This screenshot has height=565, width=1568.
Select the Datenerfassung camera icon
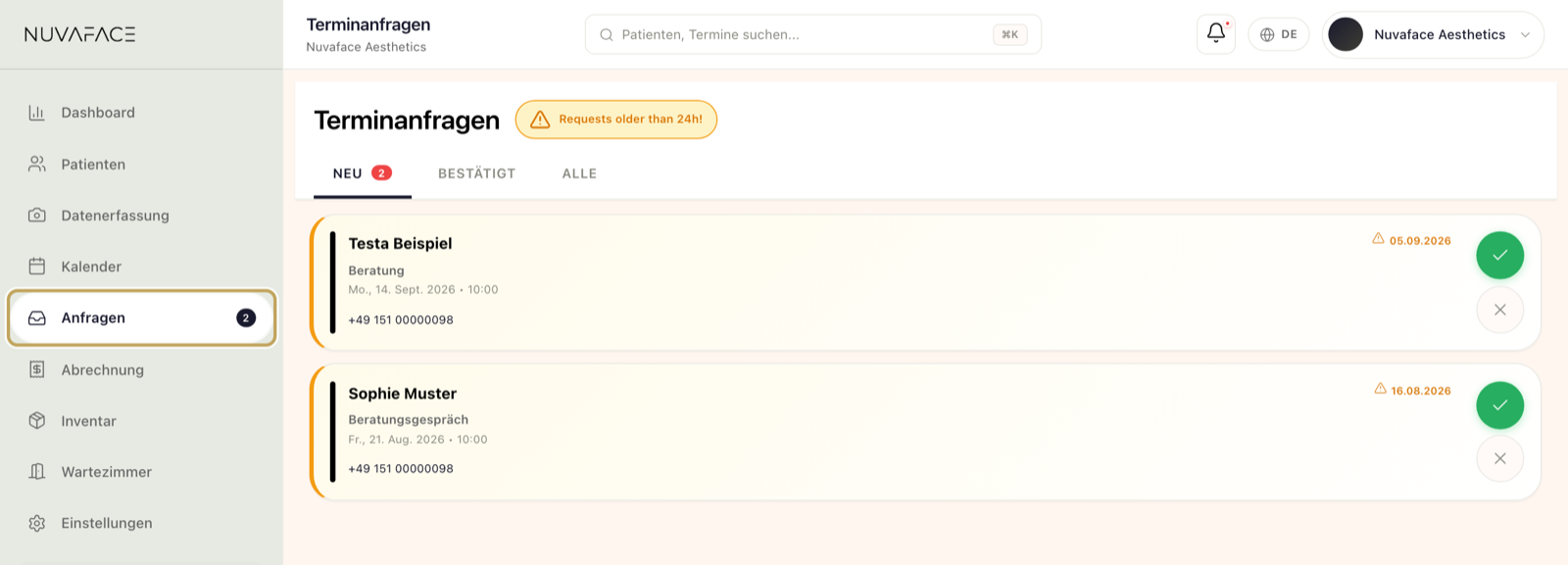37,215
